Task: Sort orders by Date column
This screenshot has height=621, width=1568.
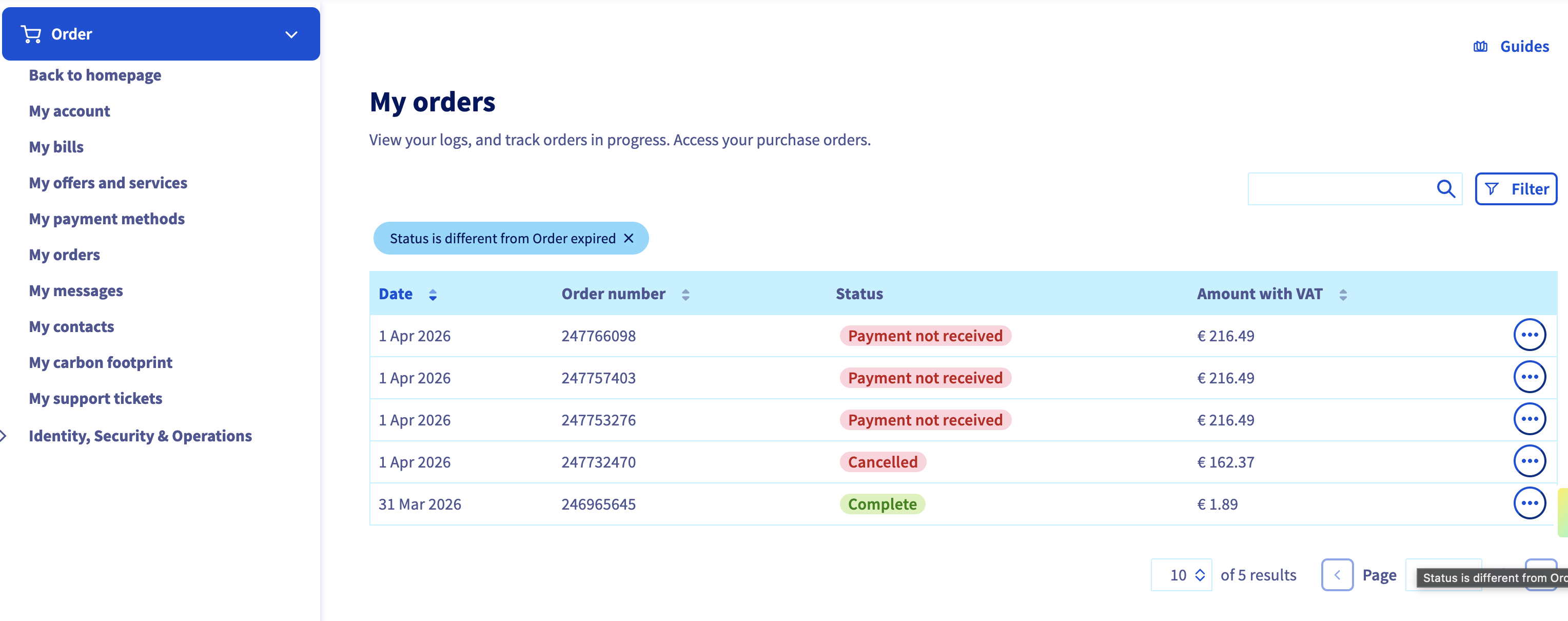Action: coord(432,295)
